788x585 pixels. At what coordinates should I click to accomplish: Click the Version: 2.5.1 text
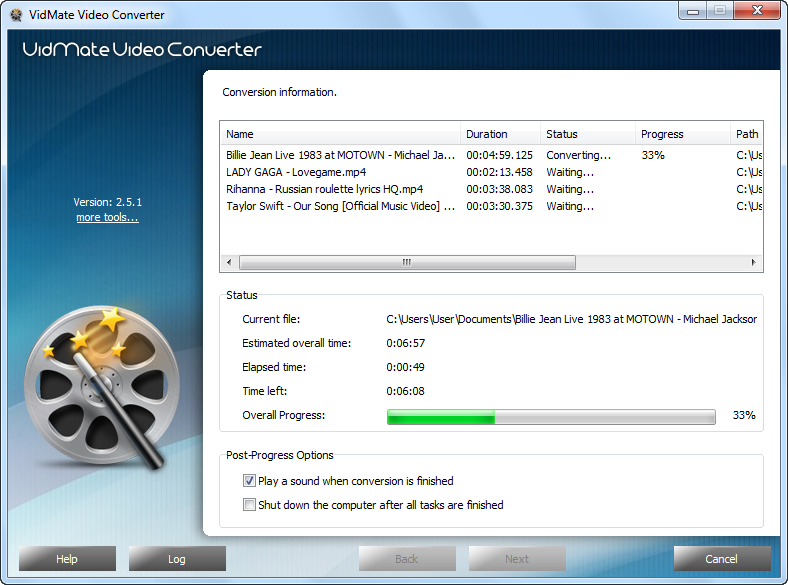[108, 202]
